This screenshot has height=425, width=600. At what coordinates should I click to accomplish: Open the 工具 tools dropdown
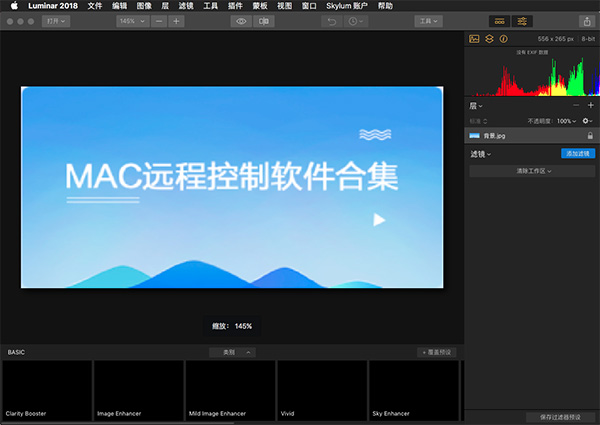pyautogui.click(x=429, y=21)
